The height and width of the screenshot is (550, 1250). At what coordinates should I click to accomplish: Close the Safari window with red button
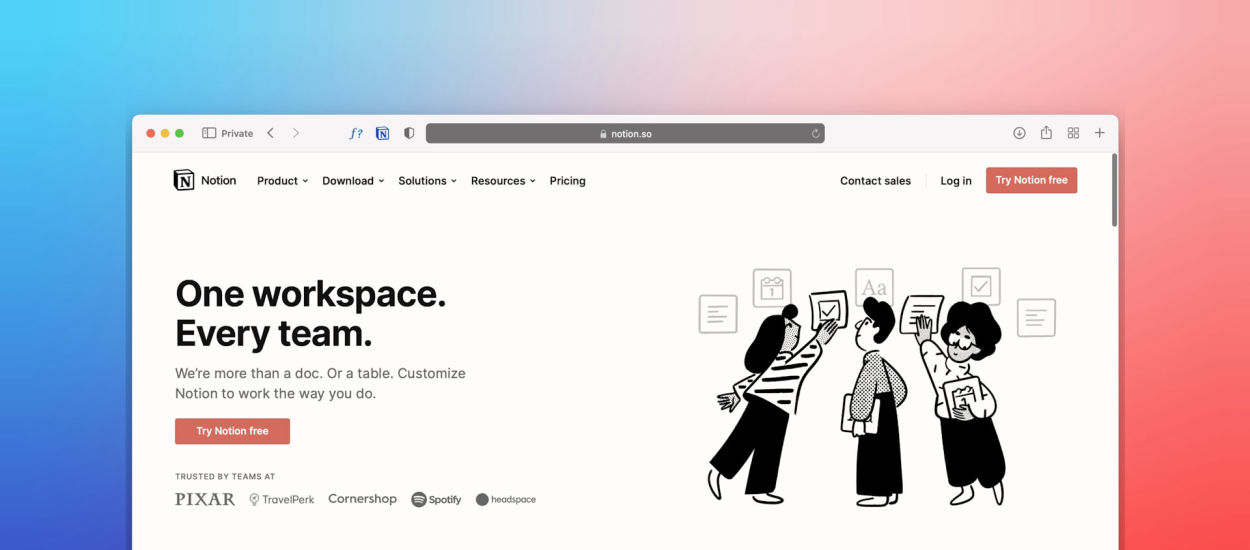click(151, 133)
